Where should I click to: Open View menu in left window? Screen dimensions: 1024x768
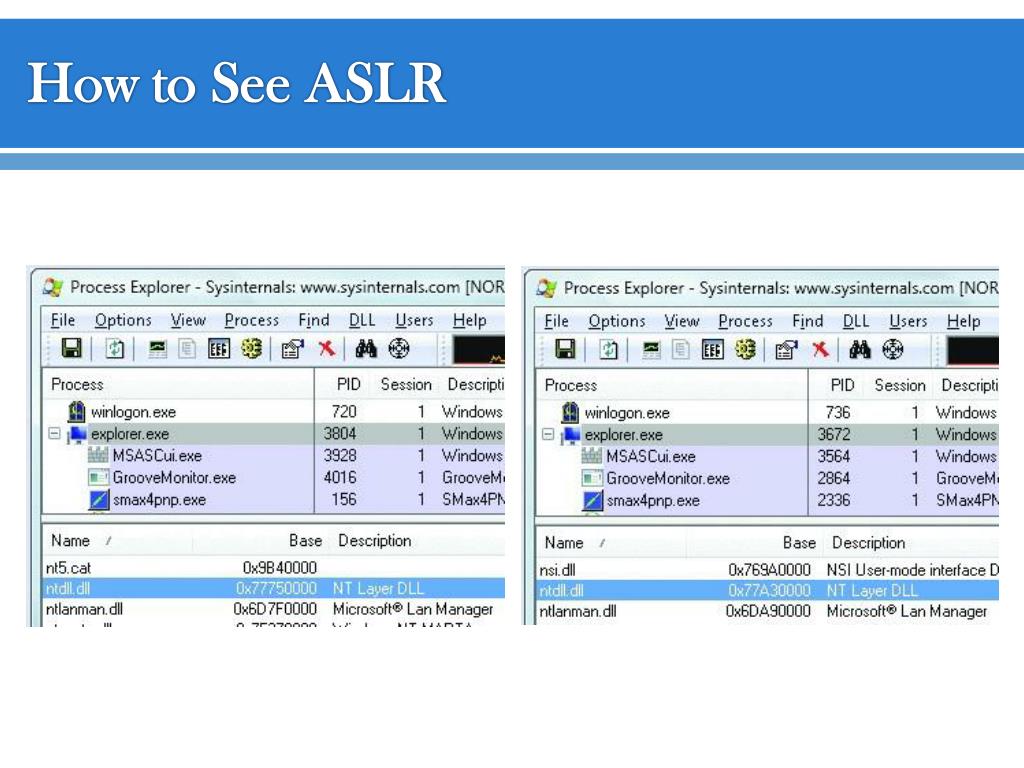(x=188, y=320)
